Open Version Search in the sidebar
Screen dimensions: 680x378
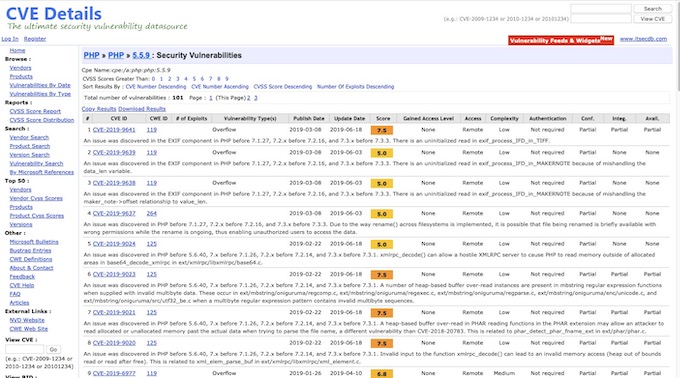coord(29,155)
